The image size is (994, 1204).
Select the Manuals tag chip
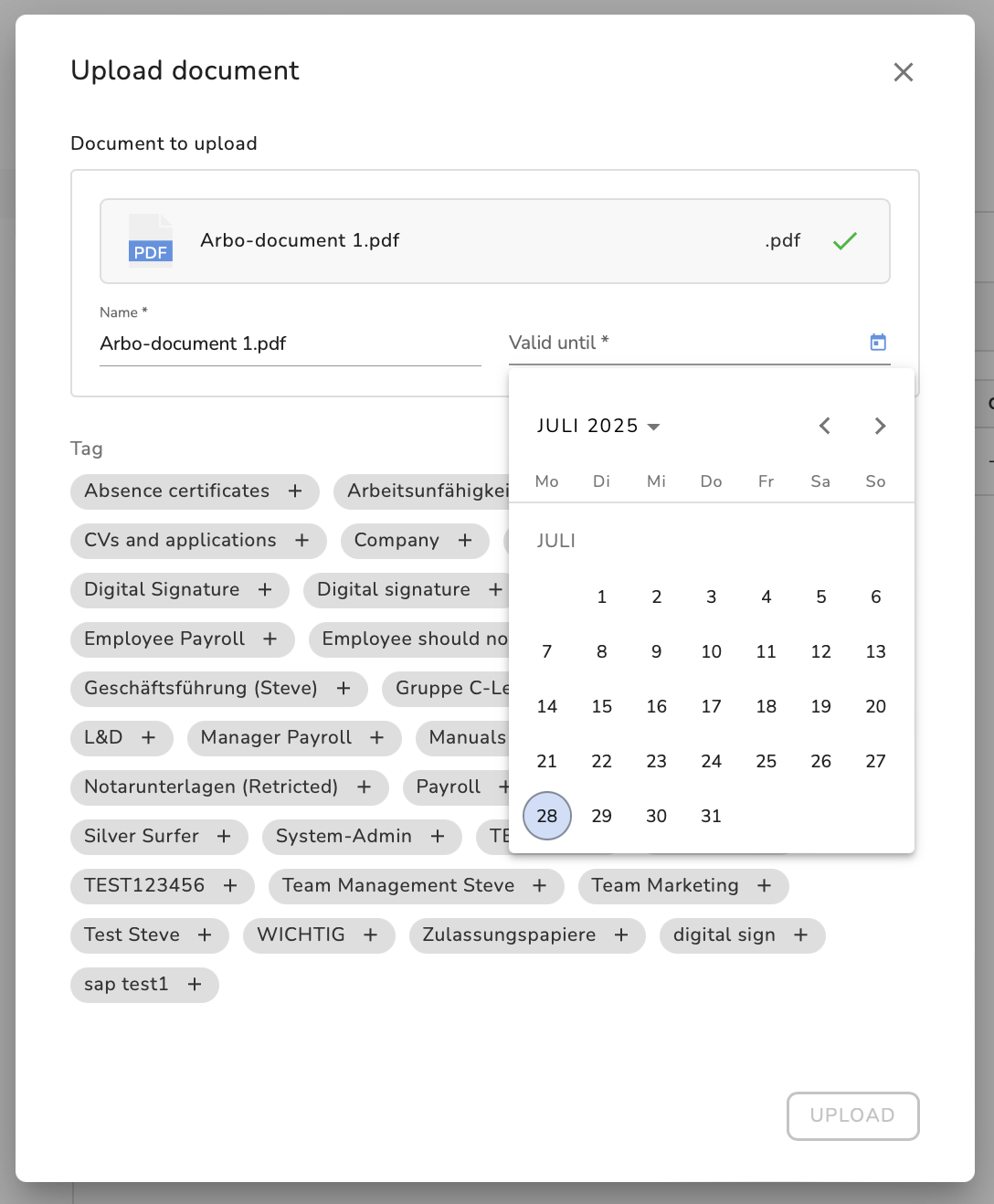click(462, 738)
